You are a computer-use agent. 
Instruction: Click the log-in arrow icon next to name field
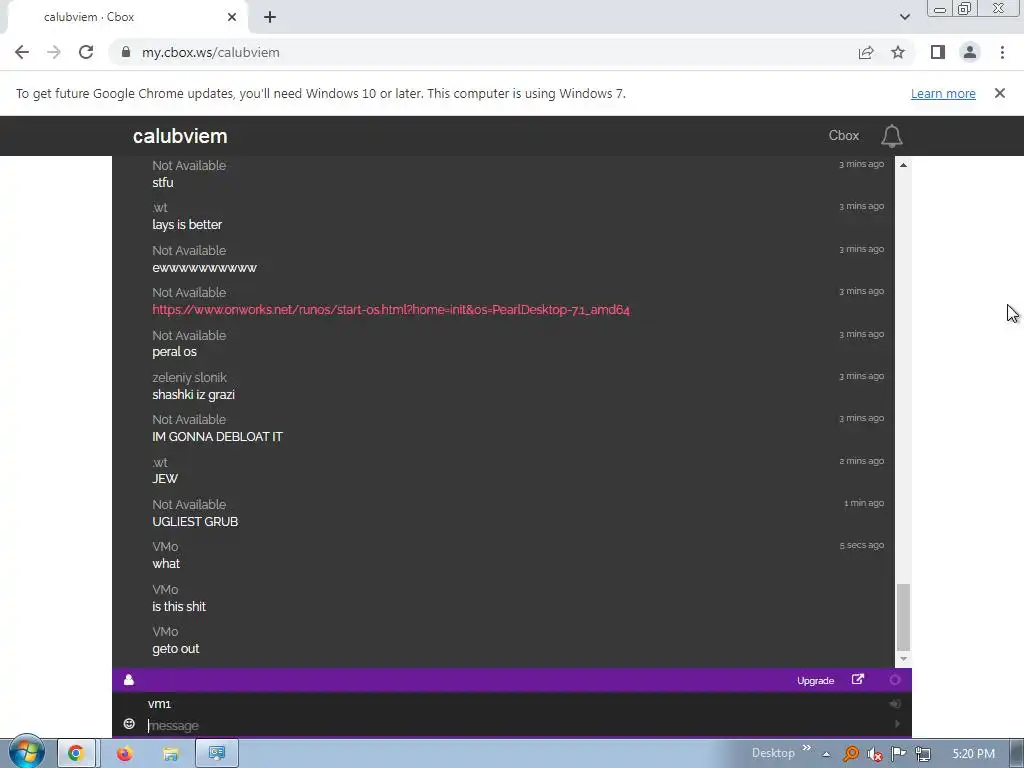(895, 703)
